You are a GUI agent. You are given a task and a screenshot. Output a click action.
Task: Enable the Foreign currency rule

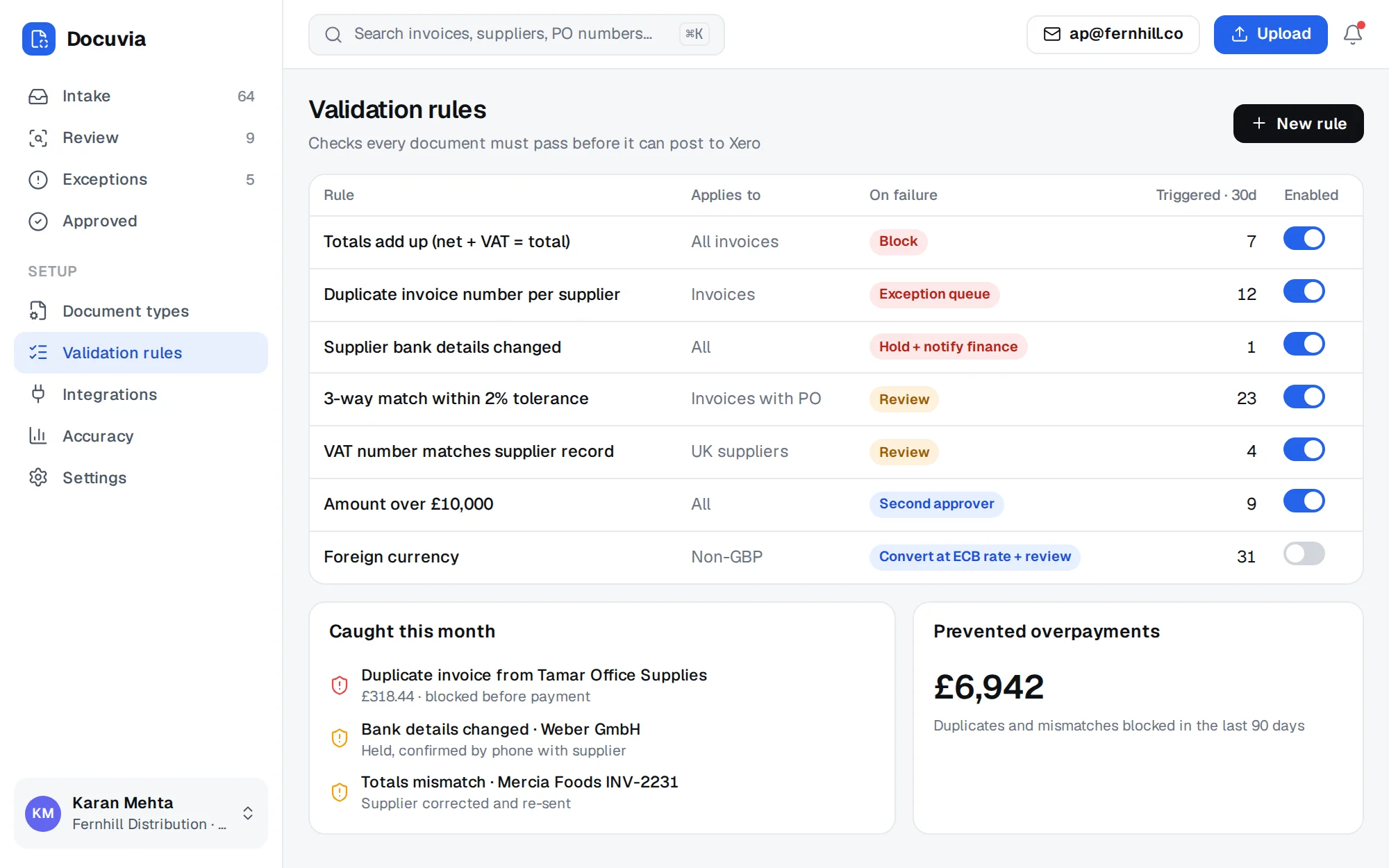point(1304,554)
